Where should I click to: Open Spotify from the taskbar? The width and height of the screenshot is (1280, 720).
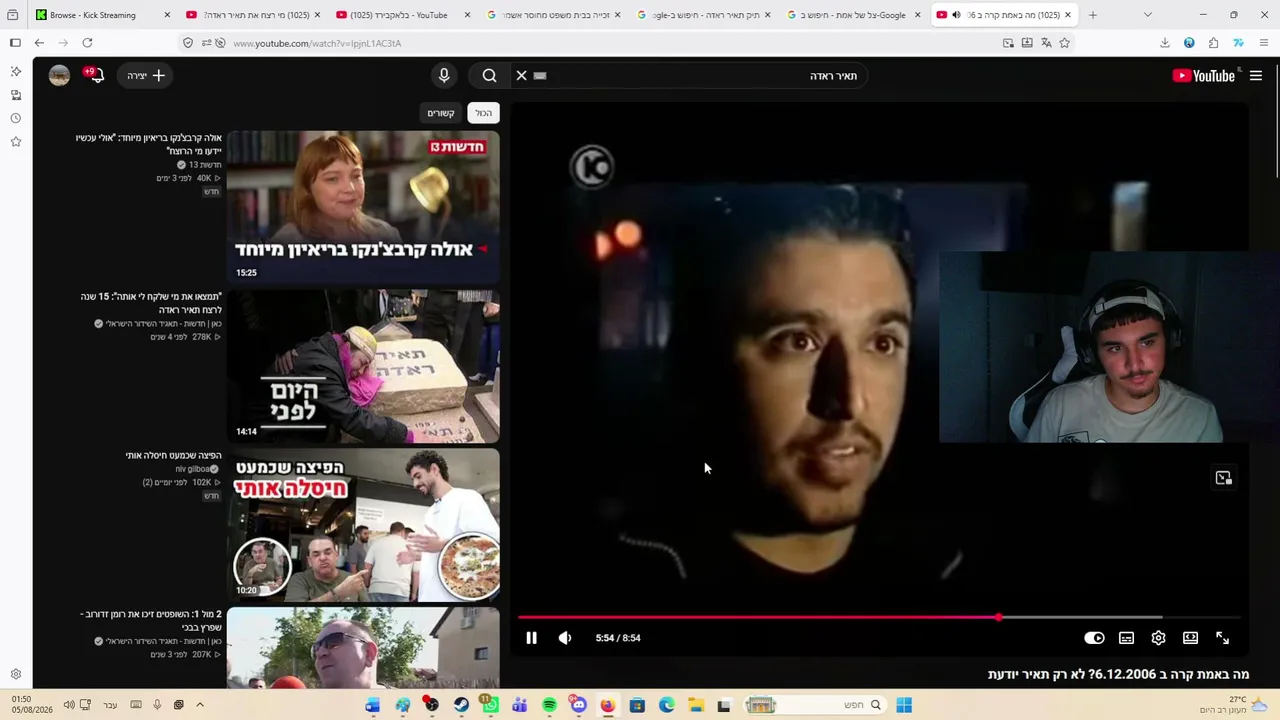[549, 705]
